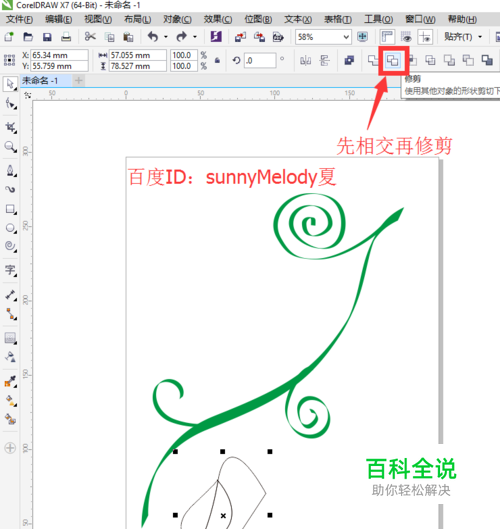Screen dimensions: 500x529
Task: Select the Smart Fill tool
Action: pyautogui.click(x=10, y=419)
